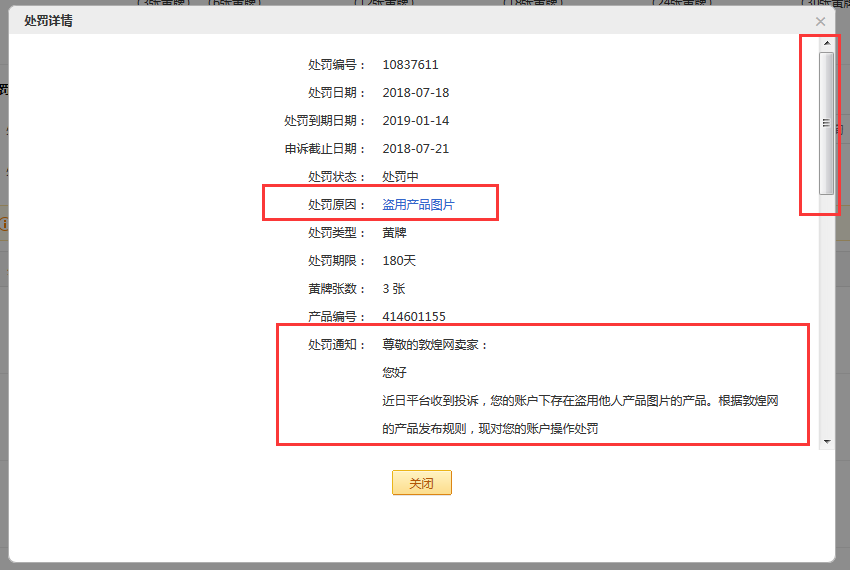Select the expiry date 2019-01-14

click(416, 120)
